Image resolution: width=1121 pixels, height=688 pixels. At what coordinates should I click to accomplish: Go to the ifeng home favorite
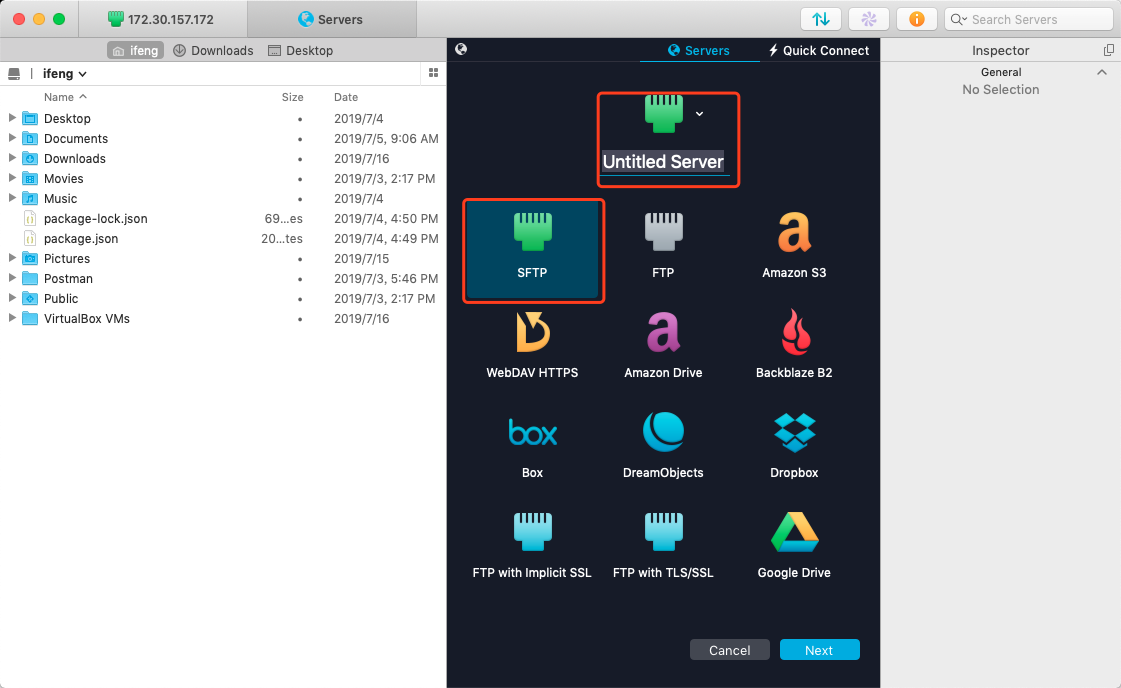pyautogui.click(x=136, y=50)
